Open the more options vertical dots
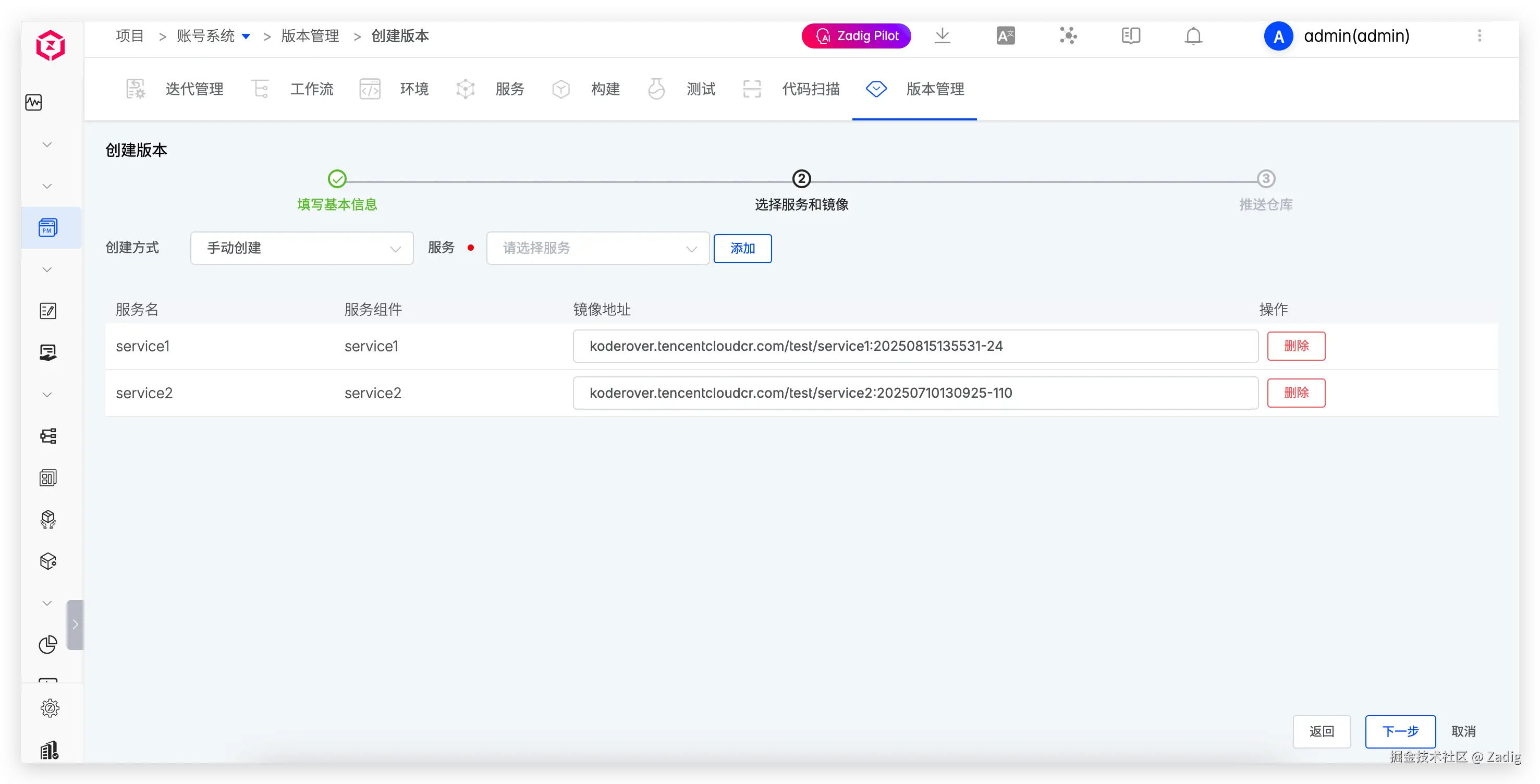 pos(1480,36)
